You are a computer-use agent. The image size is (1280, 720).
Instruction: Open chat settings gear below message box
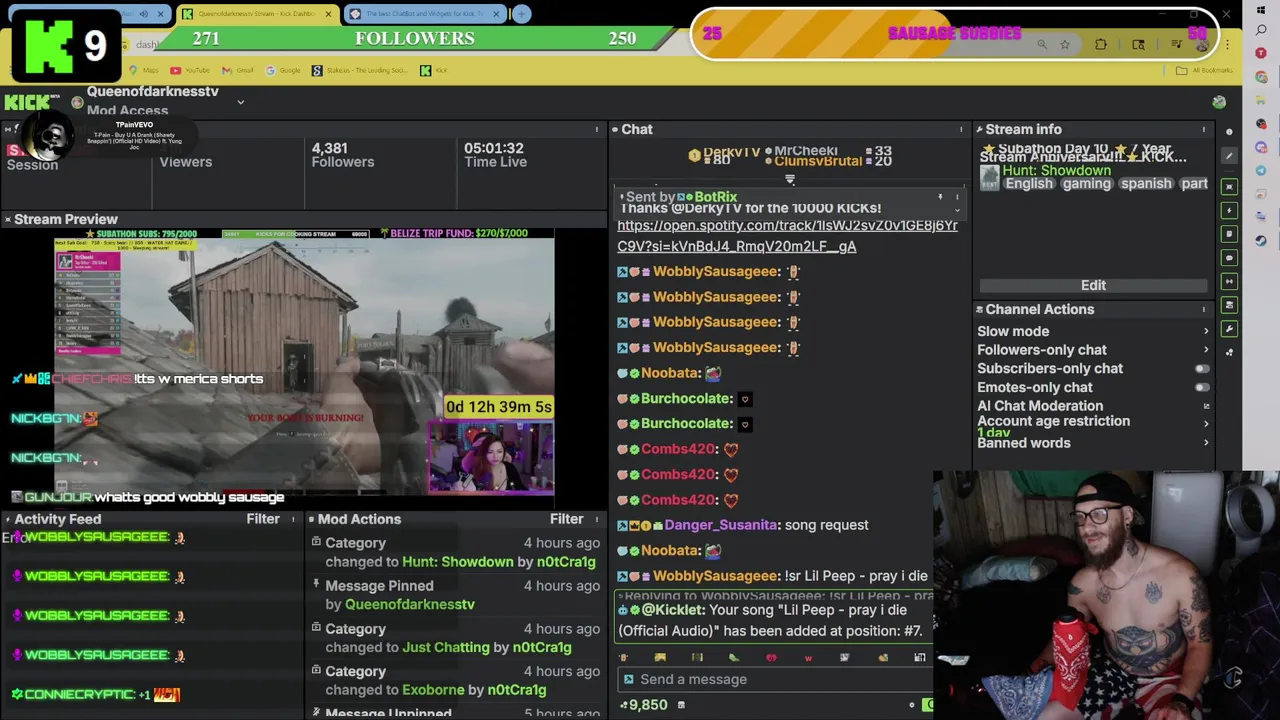911,705
